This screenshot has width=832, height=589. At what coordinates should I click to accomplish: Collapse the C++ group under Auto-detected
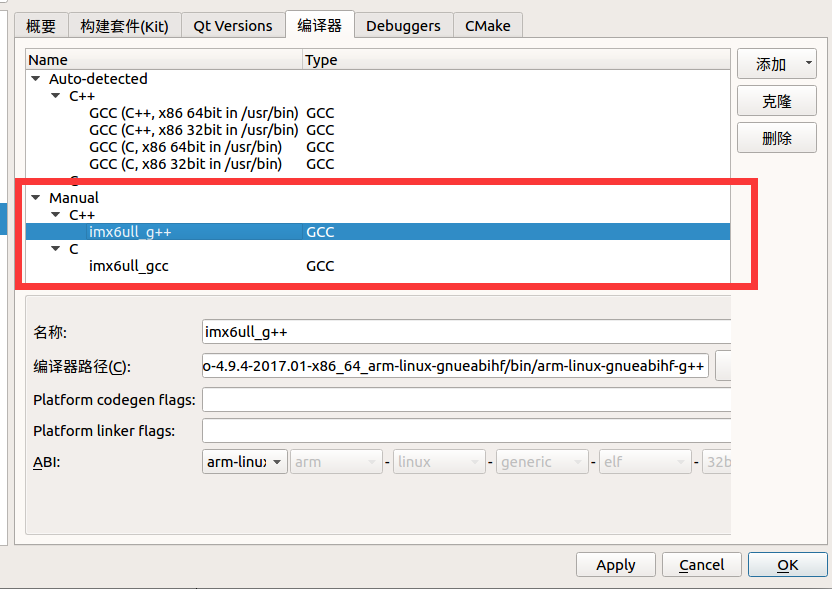56,96
